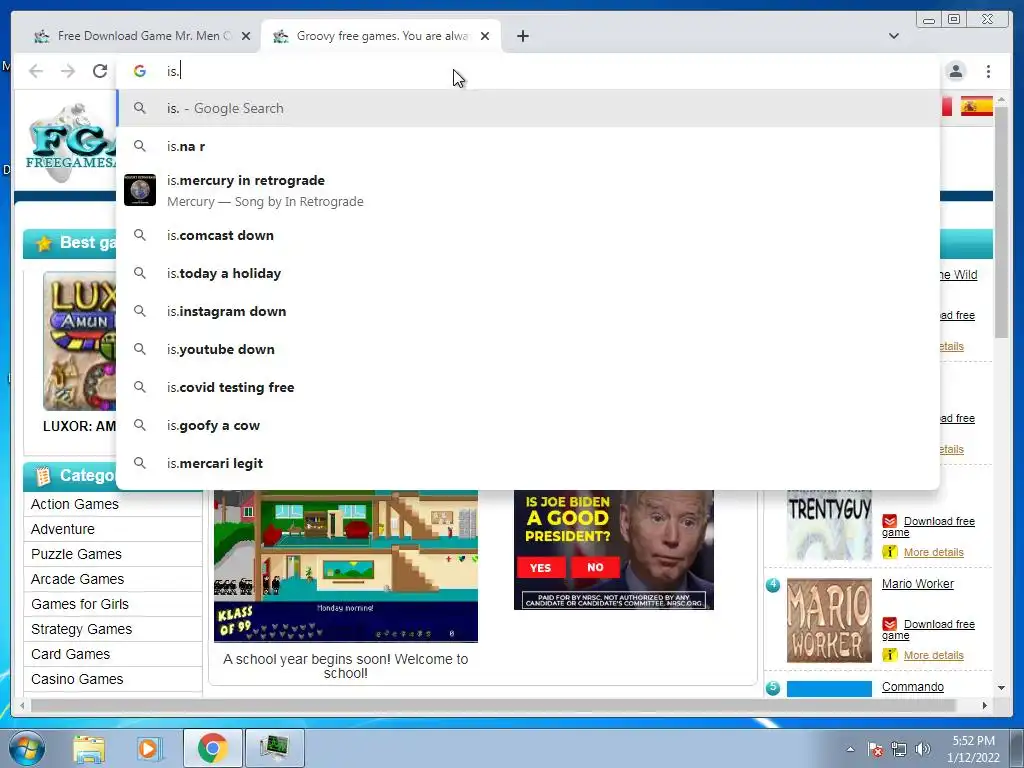This screenshot has width=1024, height=768.
Task: Click the horizontal scrollbar right arrow
Action: 985,705
